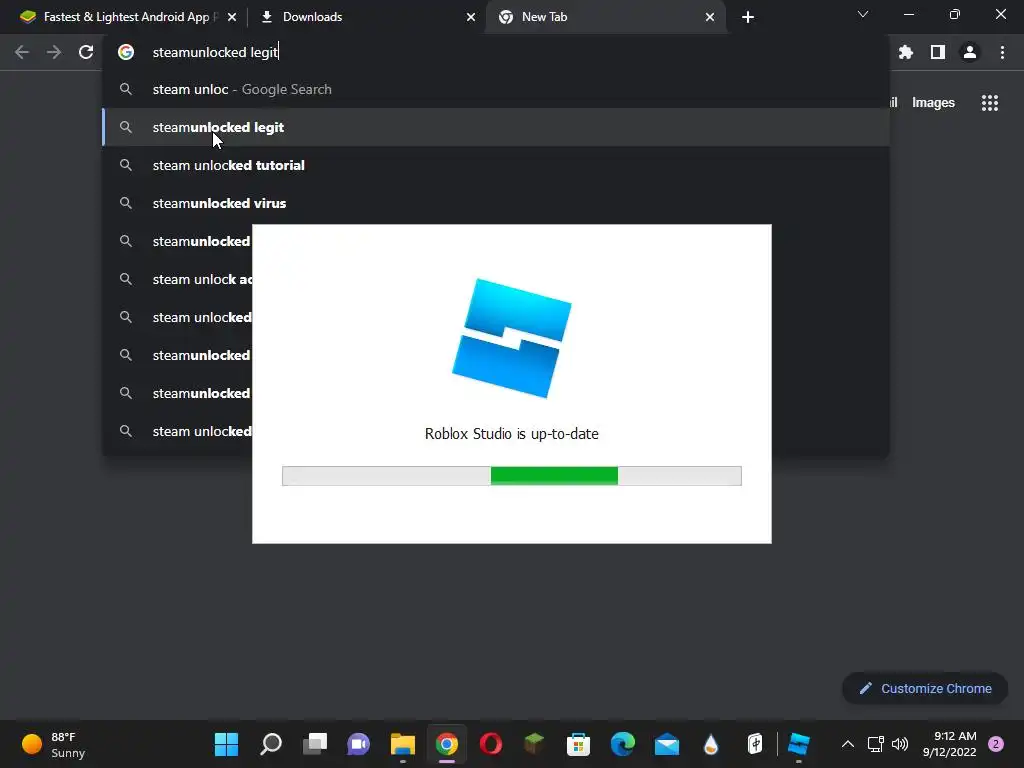This screenshot has width=1024, height=768.
Task: Open the notification badge showing 2
Action: [996, 744]
